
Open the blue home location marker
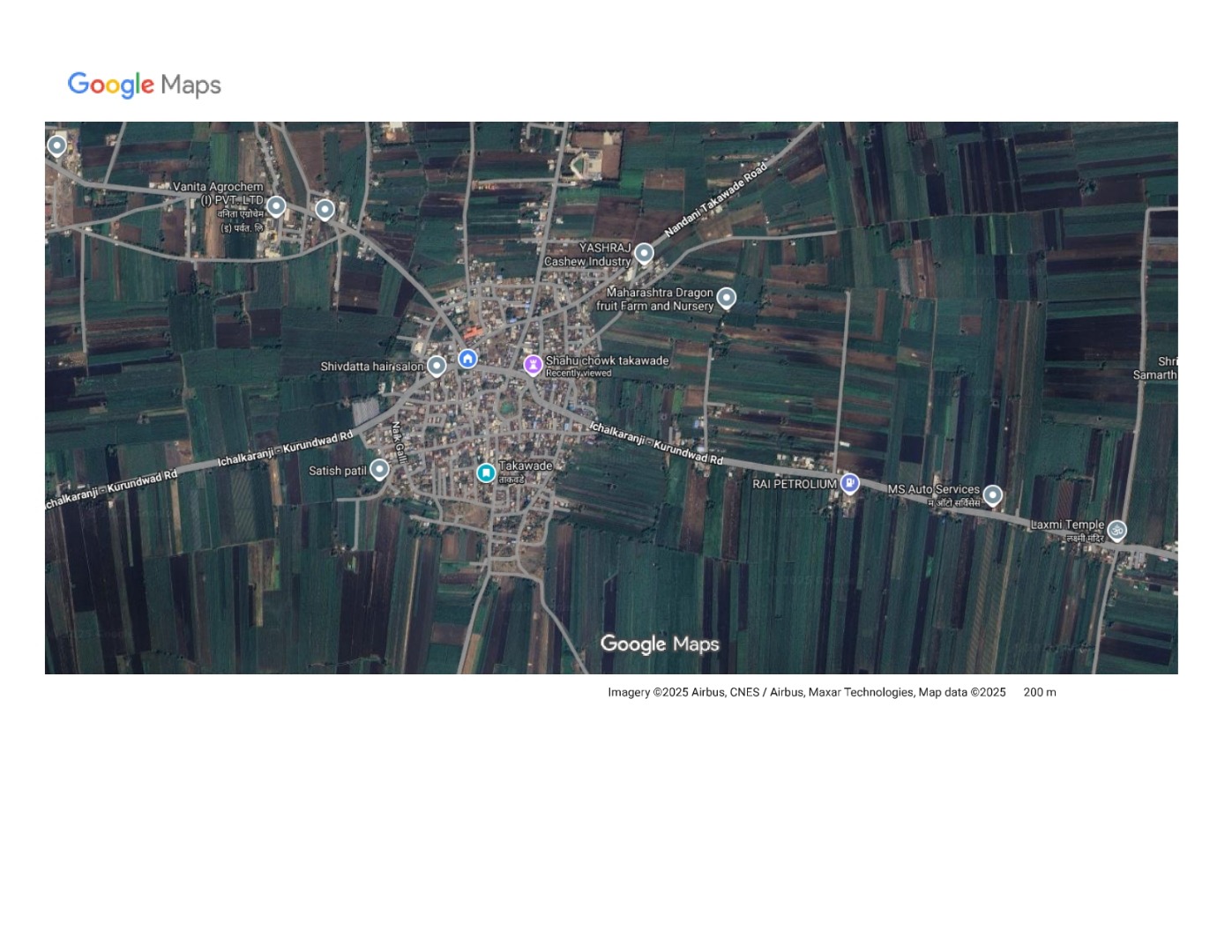(x=467, y=358)
